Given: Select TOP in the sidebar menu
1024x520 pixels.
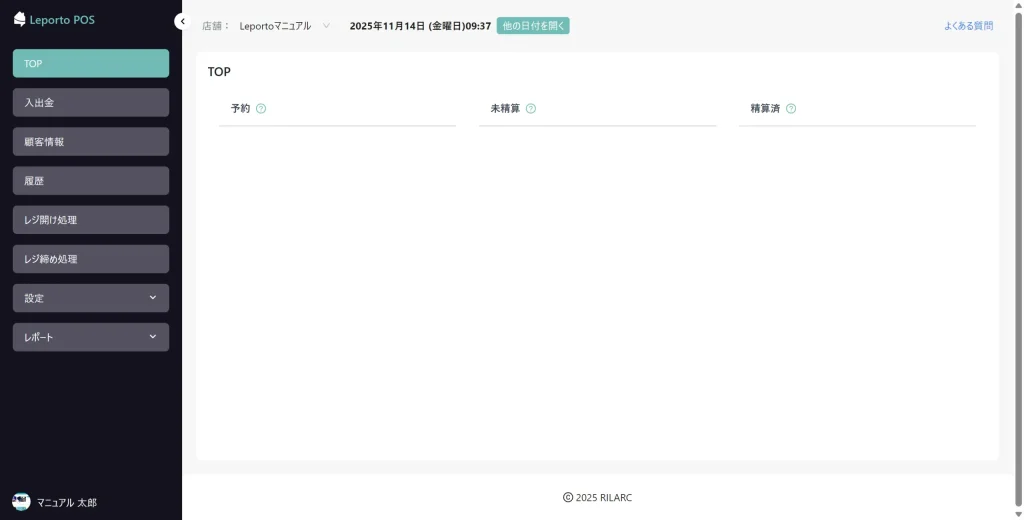Looking at the screenshot, I should click(91, 63).
